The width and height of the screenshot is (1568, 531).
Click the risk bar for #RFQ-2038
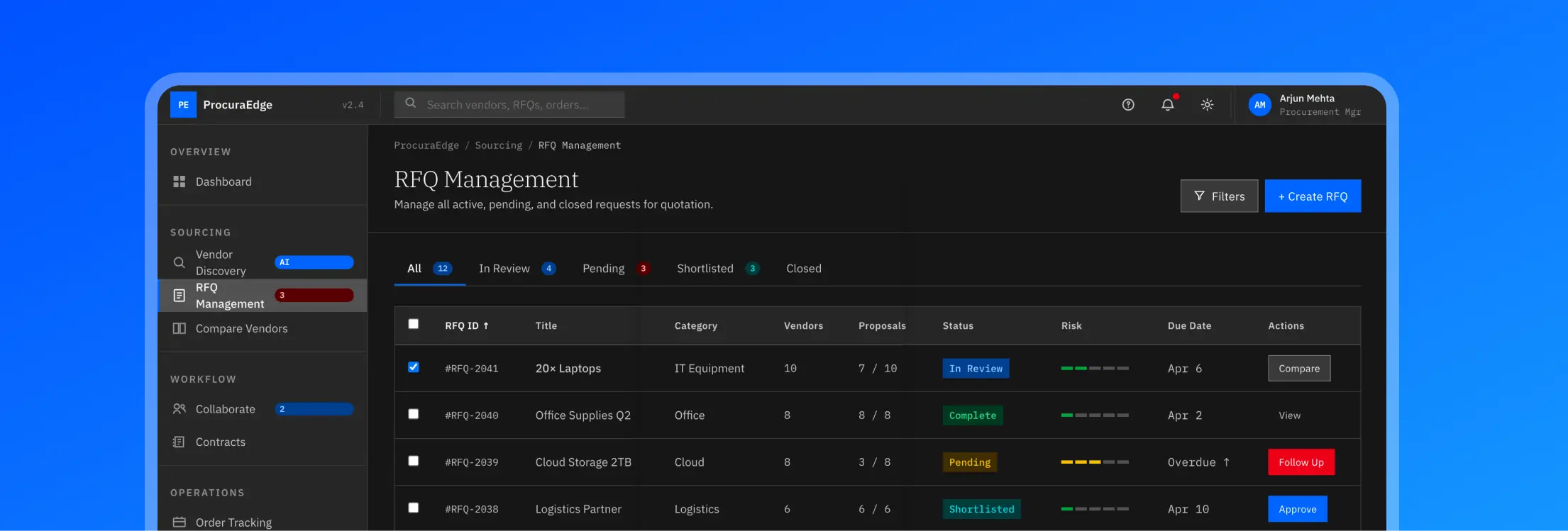(x=1095, y=509)
